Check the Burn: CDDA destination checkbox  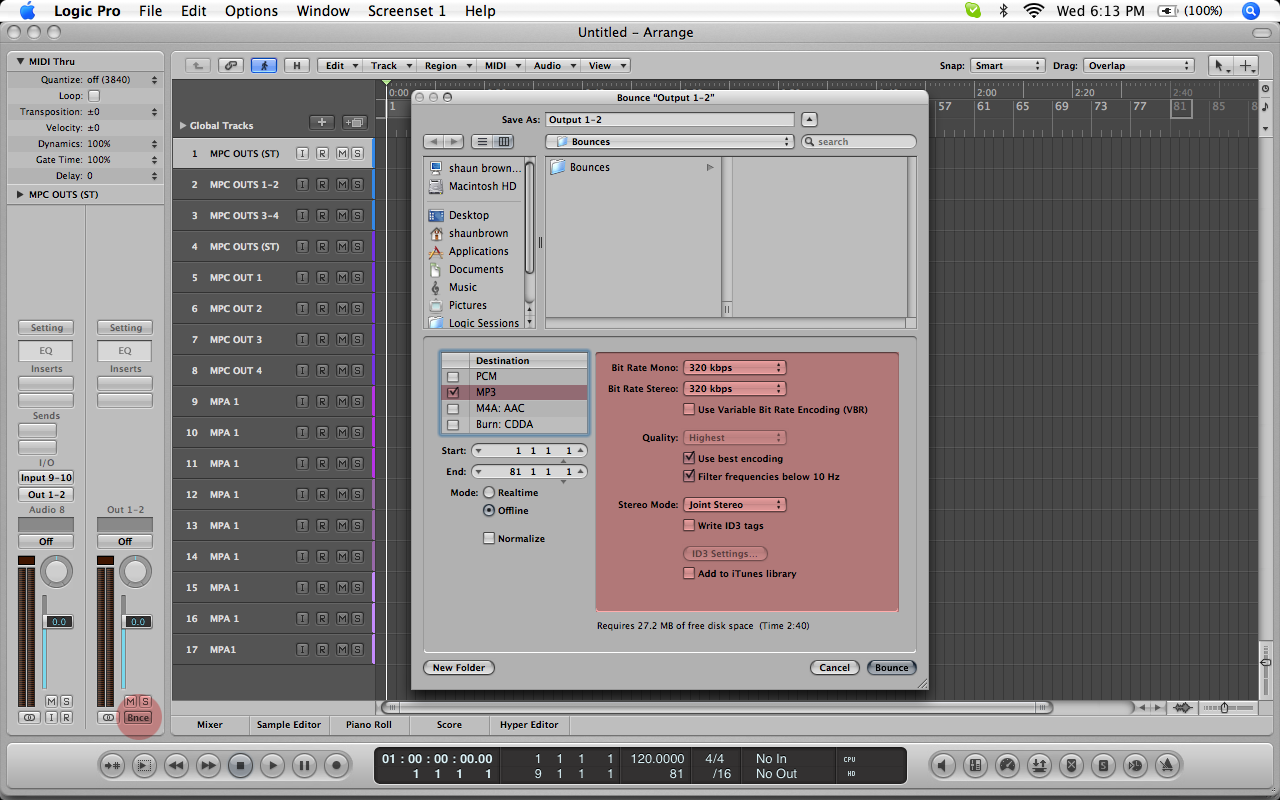pos(453,425)
